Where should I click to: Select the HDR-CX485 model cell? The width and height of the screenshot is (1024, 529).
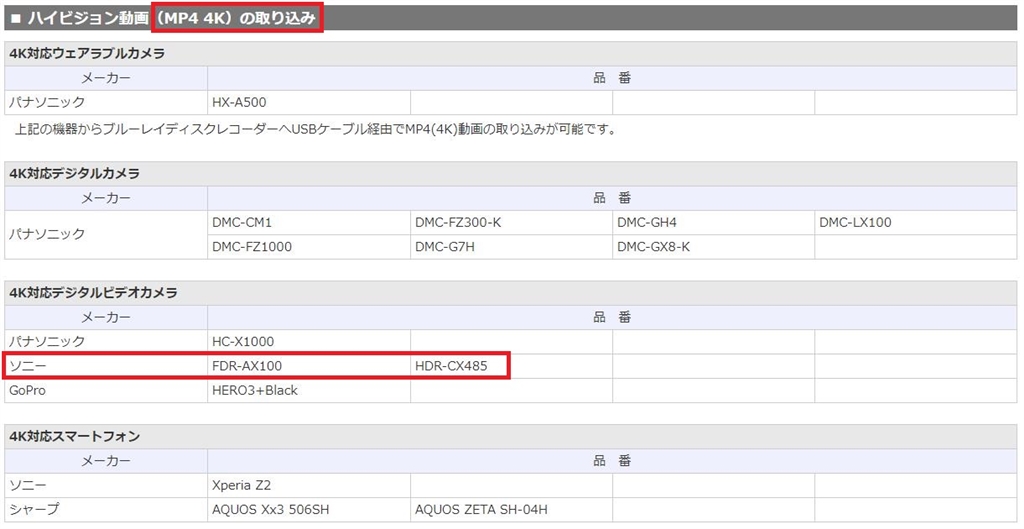511,366
